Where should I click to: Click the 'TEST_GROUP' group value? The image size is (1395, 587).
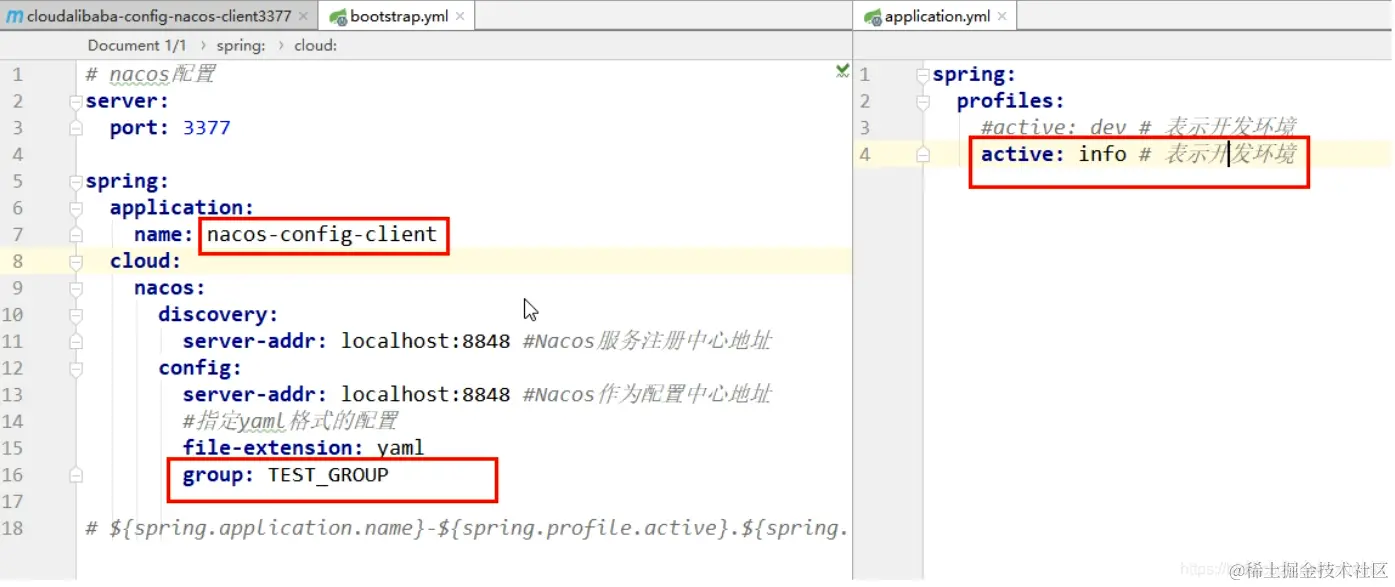tap(328, 475)
